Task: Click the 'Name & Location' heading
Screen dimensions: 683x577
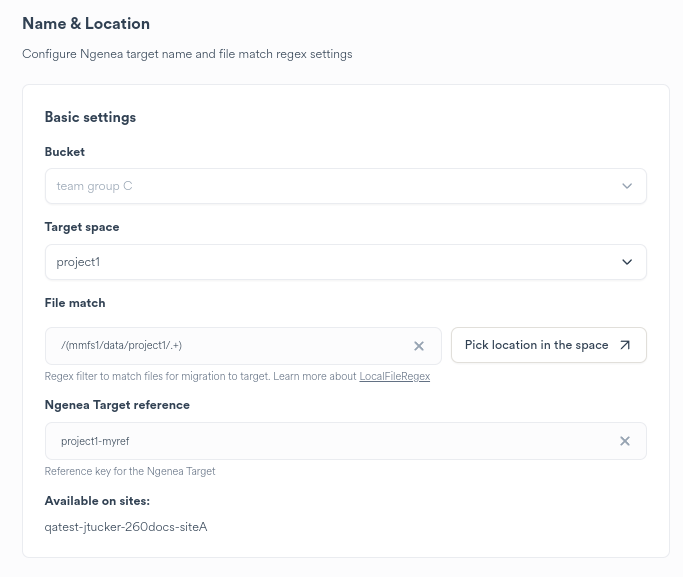Action: [x=86, y=23]
